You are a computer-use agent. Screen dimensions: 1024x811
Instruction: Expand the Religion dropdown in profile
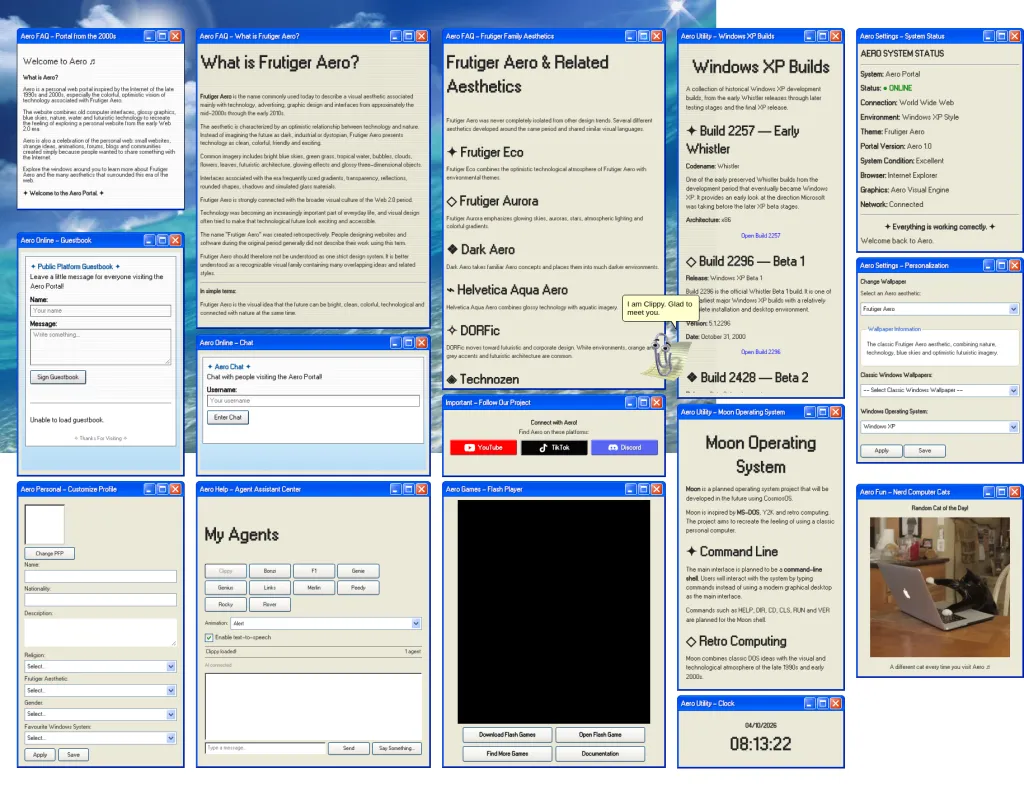[100, 666]
